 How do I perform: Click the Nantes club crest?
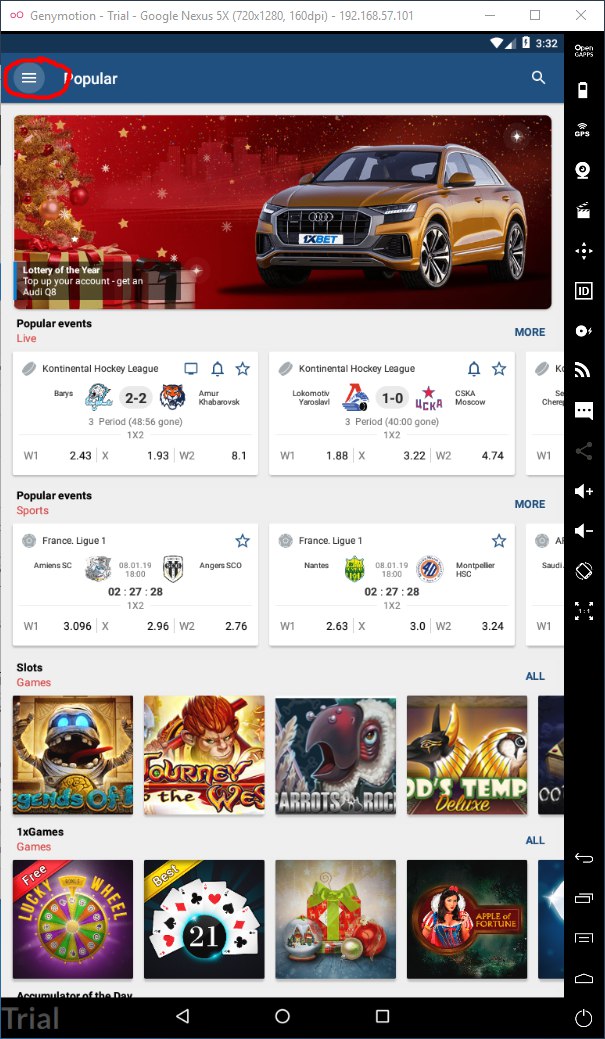[x=355, y=569]
